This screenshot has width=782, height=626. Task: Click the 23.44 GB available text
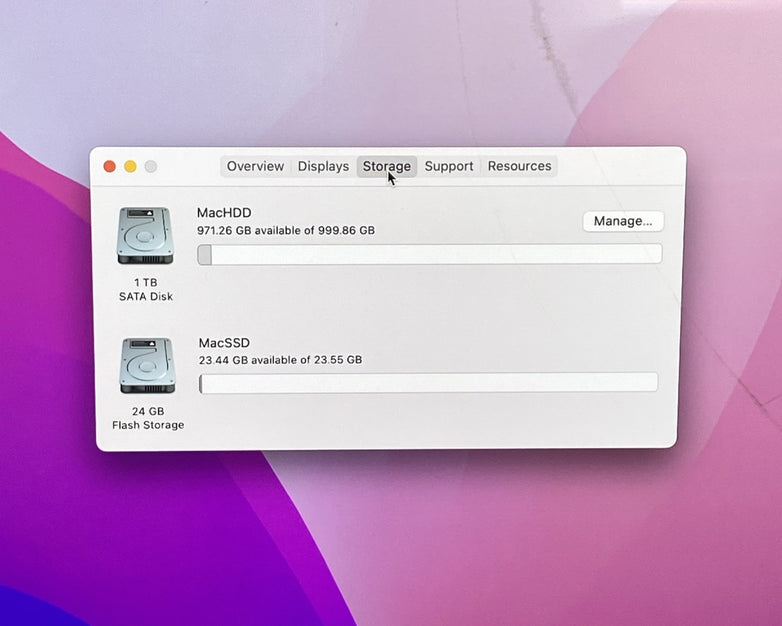pyautogui.click(x=280, y=360)
